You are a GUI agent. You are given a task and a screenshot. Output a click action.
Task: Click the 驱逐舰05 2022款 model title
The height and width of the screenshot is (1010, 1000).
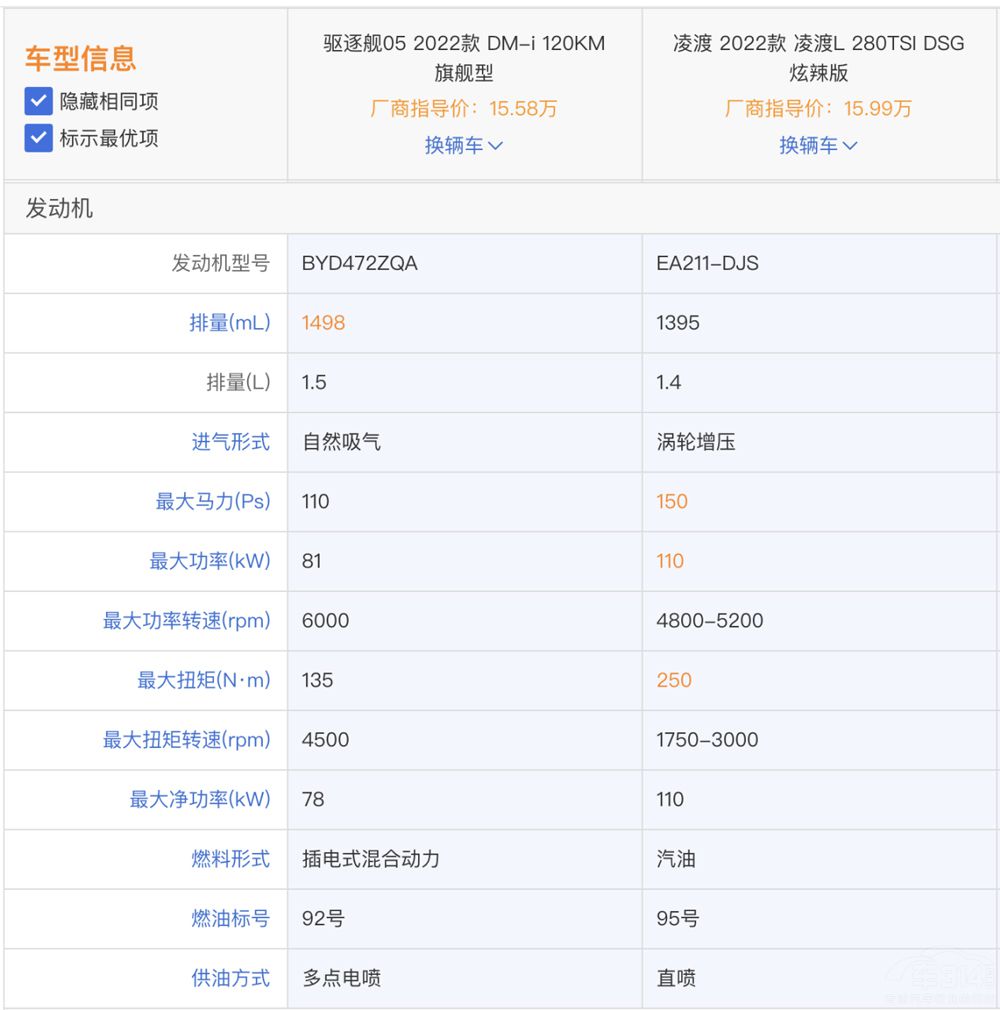[x=463, y=58]
